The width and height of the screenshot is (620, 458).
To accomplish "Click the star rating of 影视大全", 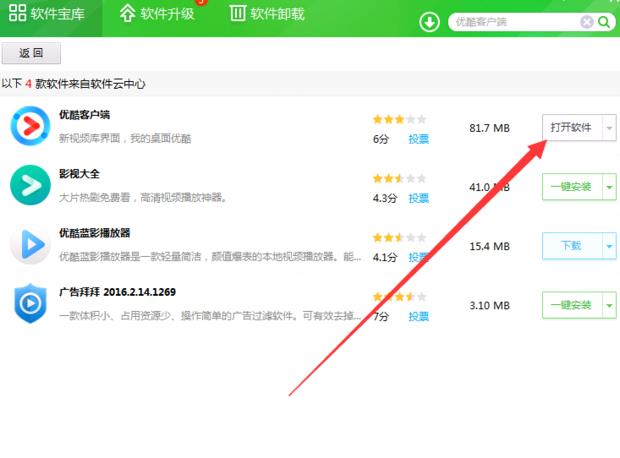I will pos(399,178).
